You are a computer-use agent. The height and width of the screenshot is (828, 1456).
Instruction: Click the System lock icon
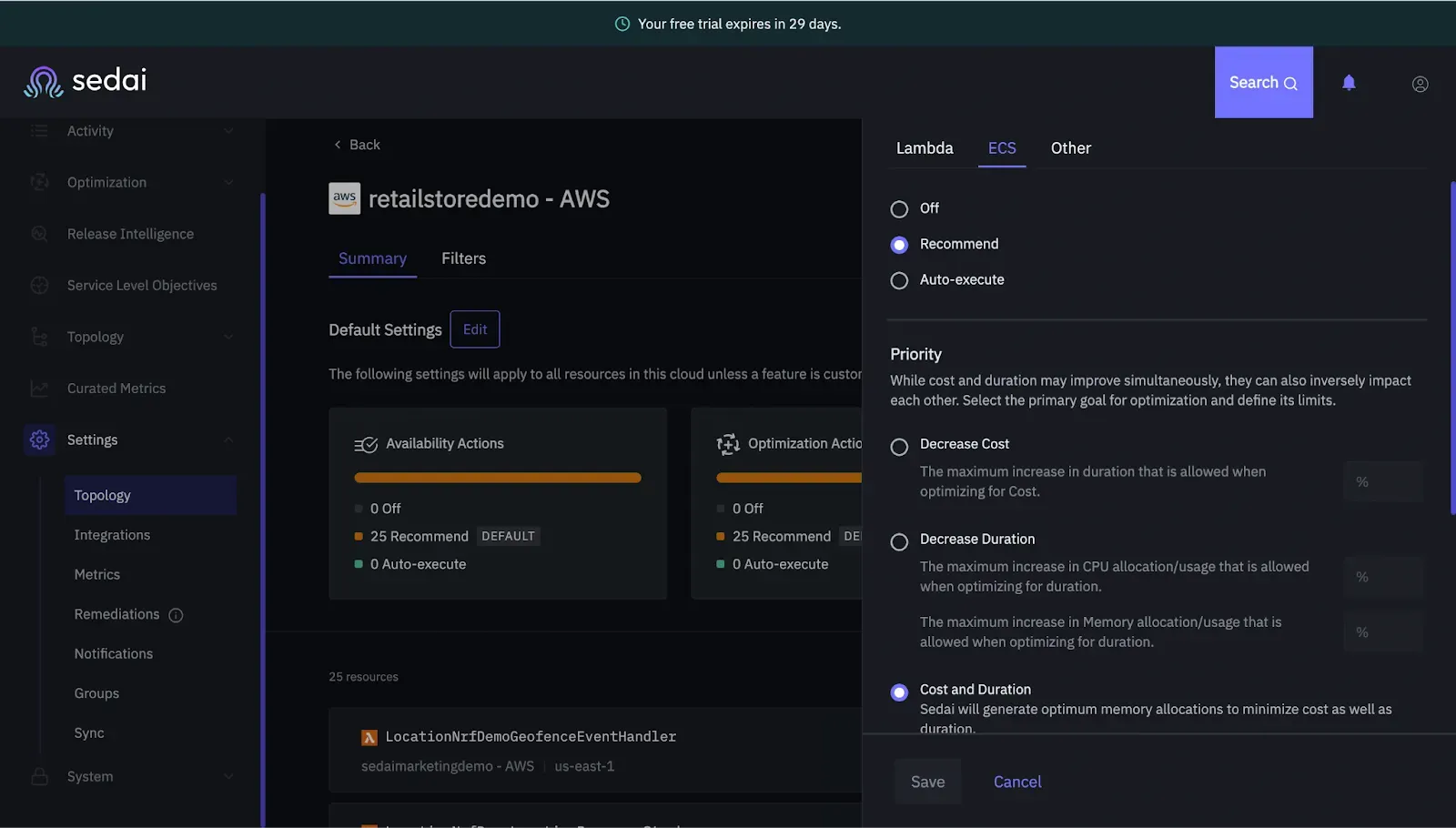point(39,776)
